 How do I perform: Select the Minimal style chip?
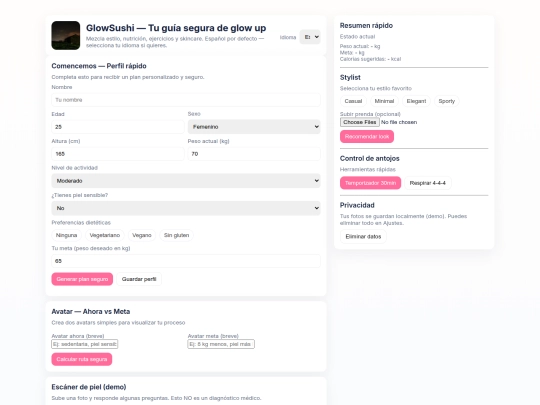click(384, 101)
